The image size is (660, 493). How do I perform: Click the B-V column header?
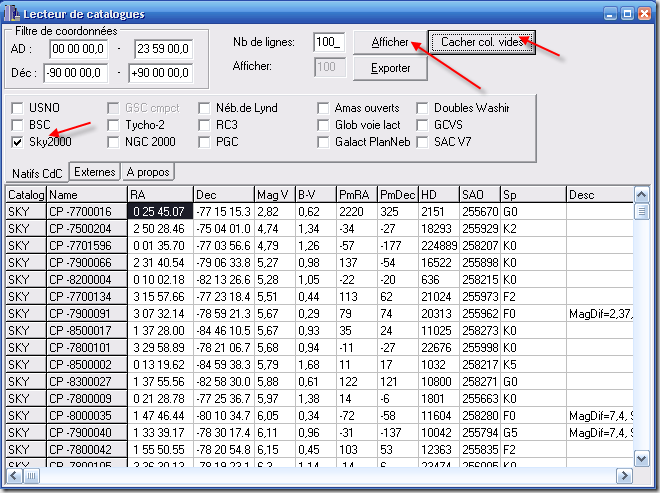pos(316,195)
